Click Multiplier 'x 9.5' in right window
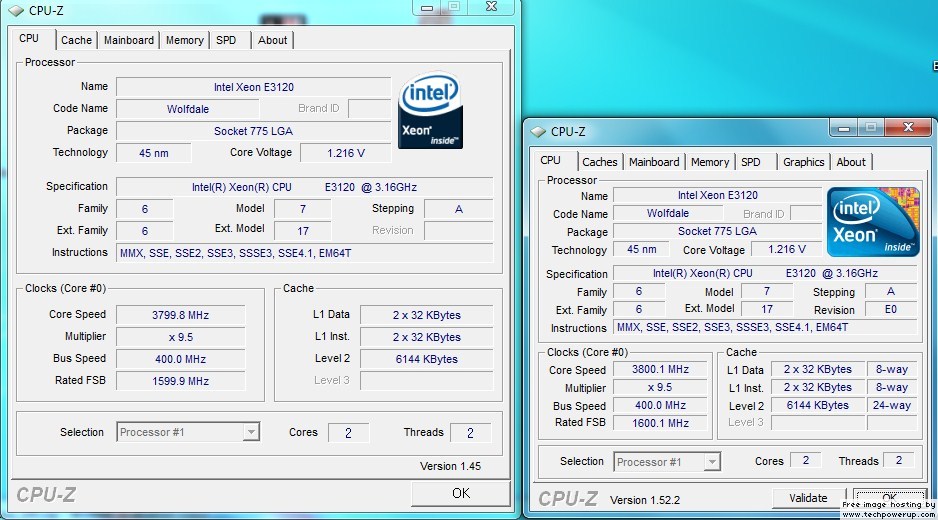938x520 pixels. (660, 387)
